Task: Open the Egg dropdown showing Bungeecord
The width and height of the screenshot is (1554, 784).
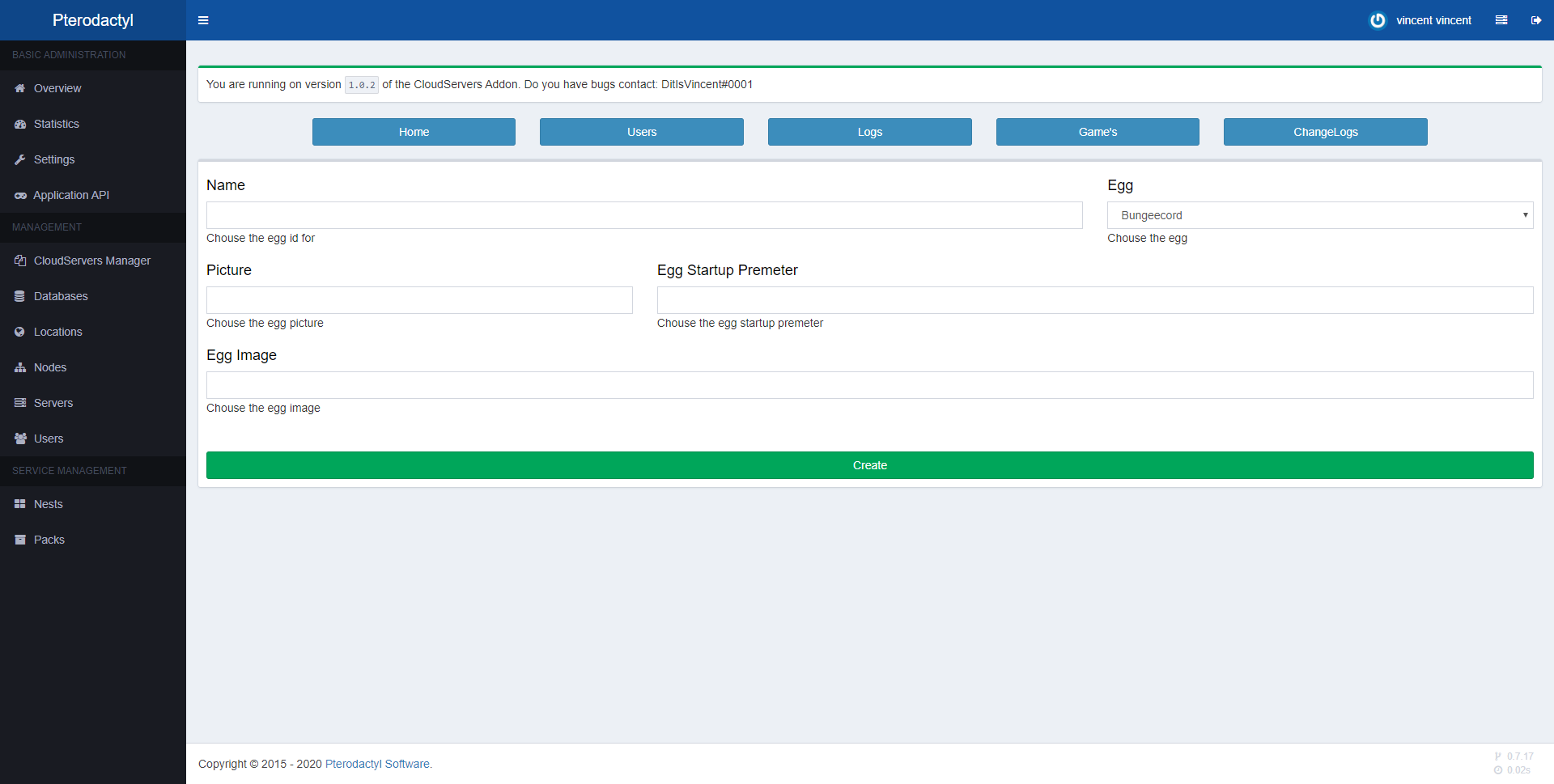Action: 1319,215
